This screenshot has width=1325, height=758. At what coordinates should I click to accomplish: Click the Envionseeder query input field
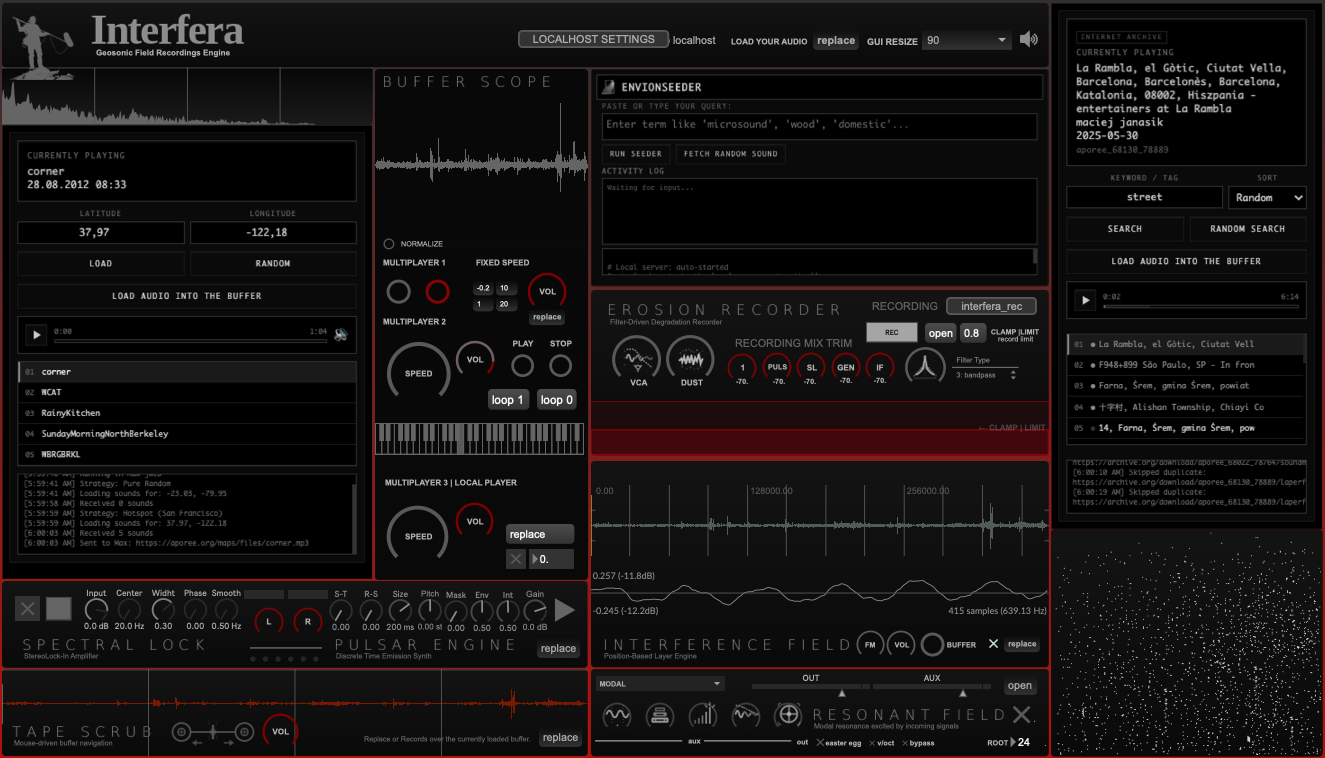[x=820, y=126]
